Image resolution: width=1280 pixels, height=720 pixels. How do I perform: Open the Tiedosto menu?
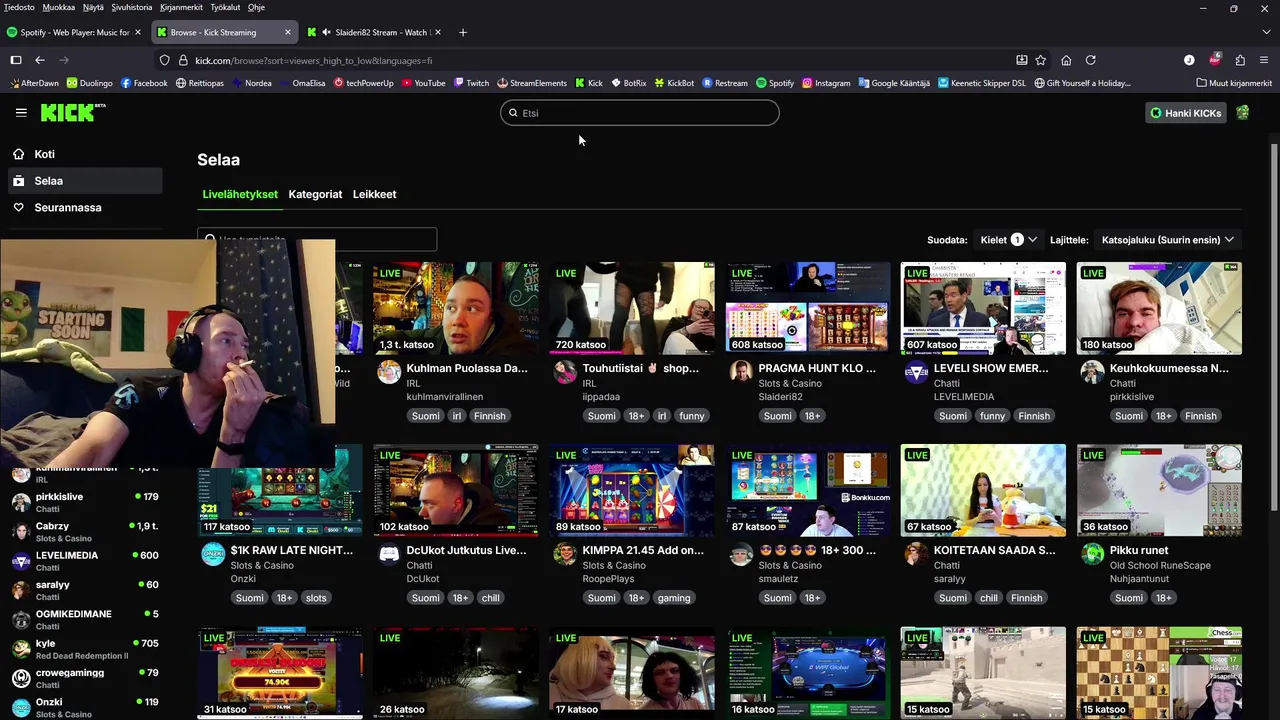(x=19, y=7)
